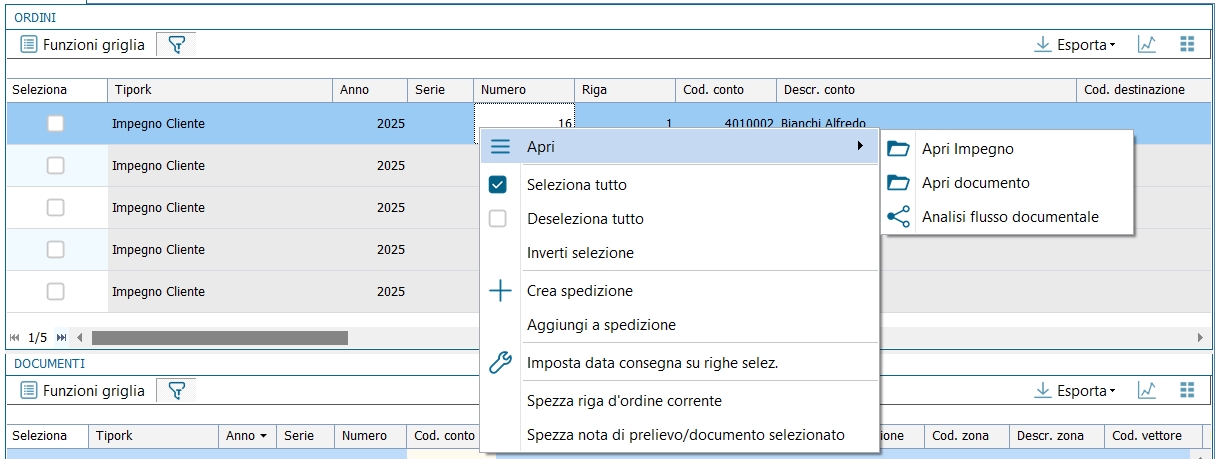Click the filter funnel icon in ORDINI toolbar
This screenshot has width=1219, height=459.
(x=177, y=45)
